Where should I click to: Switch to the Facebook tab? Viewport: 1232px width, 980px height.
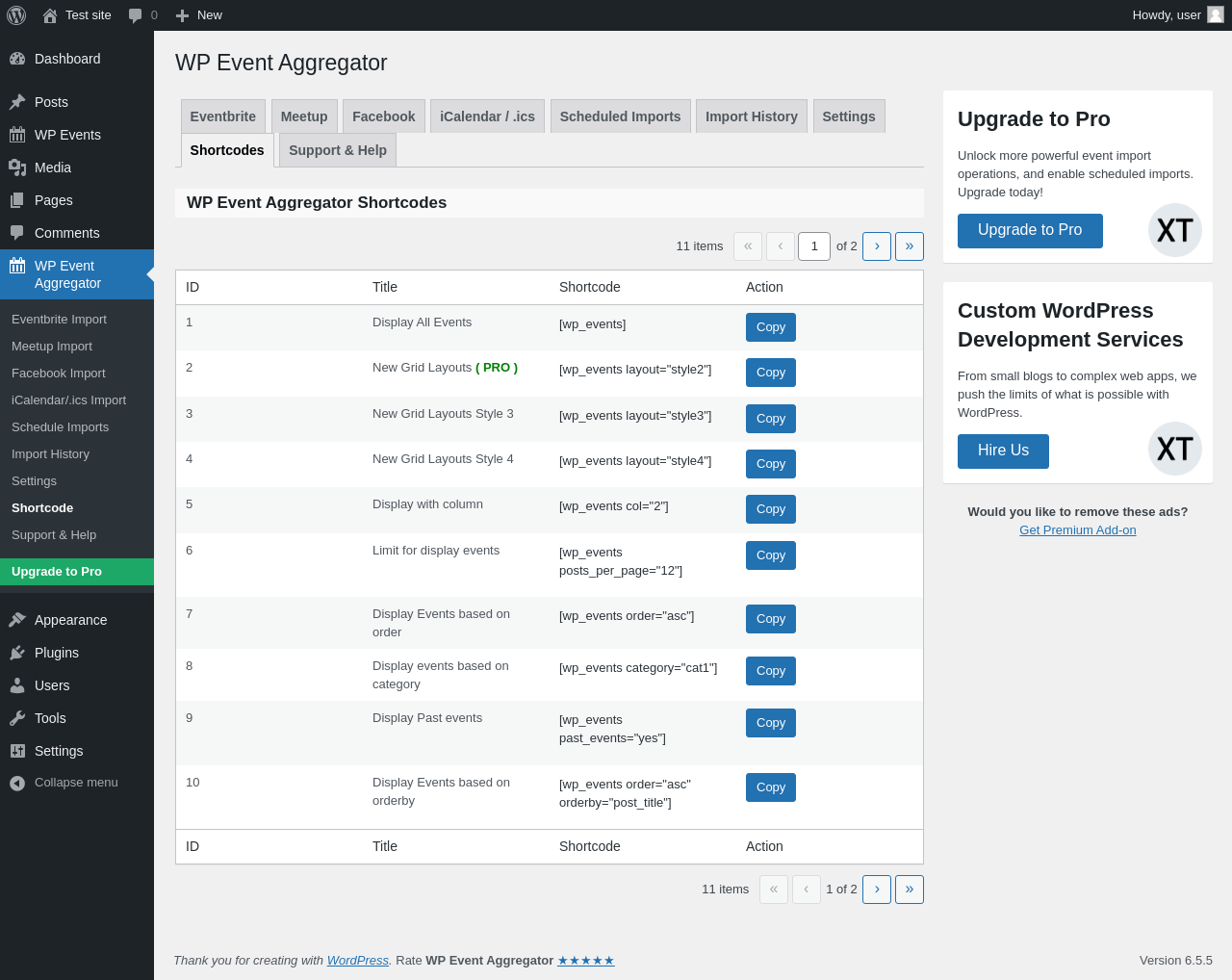[x=384, y=116]
